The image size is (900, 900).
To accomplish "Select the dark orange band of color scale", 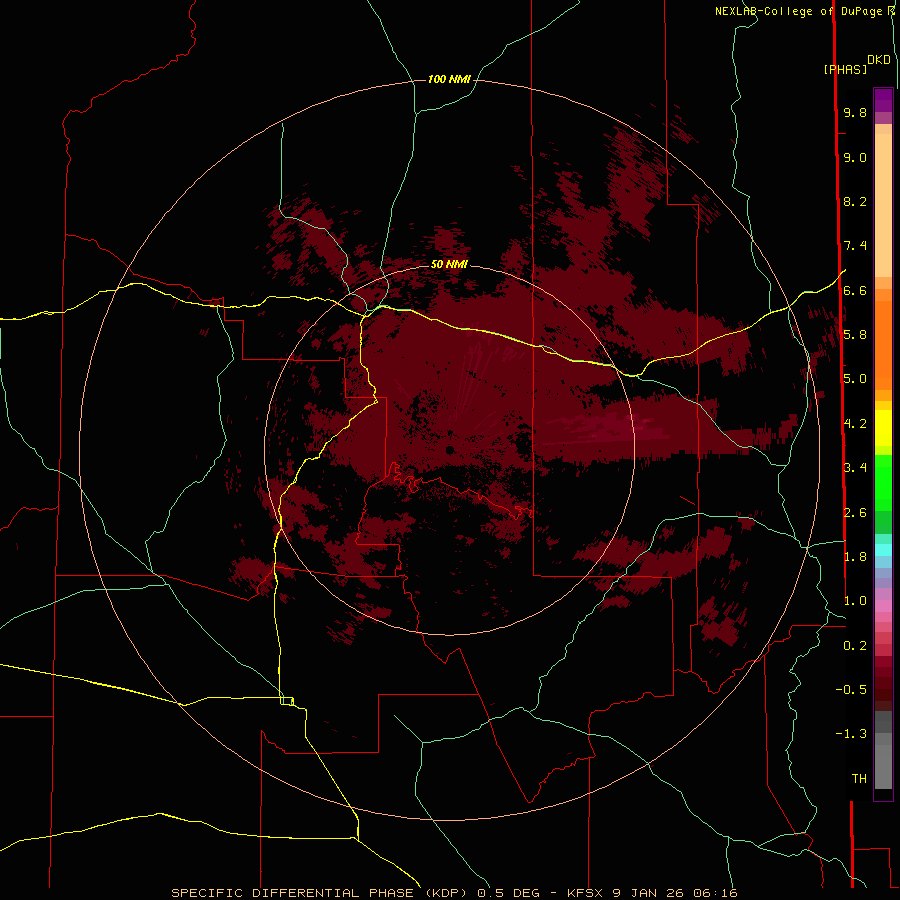I will [883, 344].
